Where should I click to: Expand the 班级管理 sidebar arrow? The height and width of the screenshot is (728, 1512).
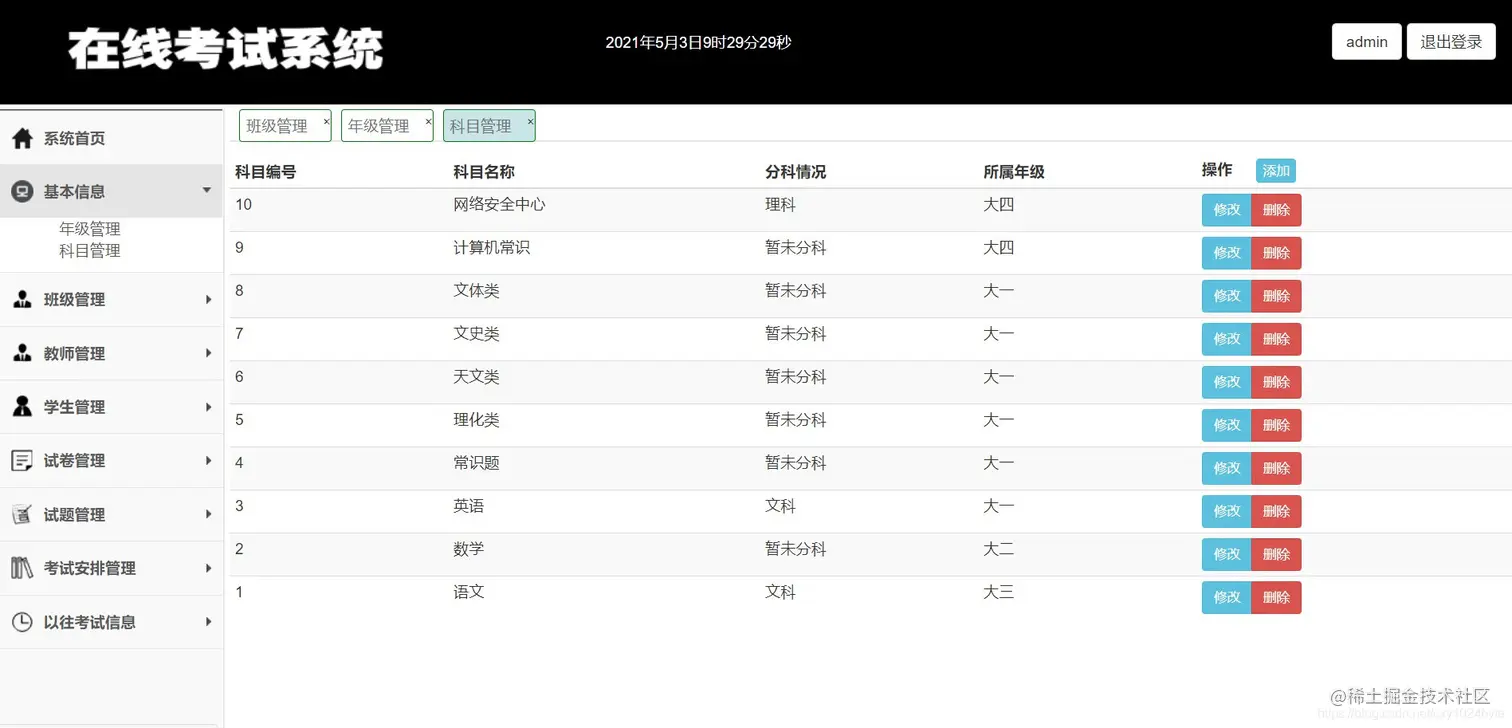[208, 299]
